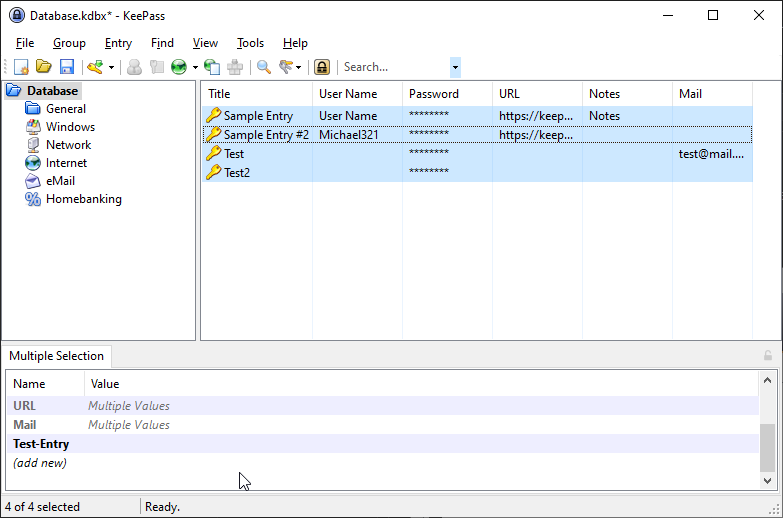Click the URL row in details panel

point(383,406)
